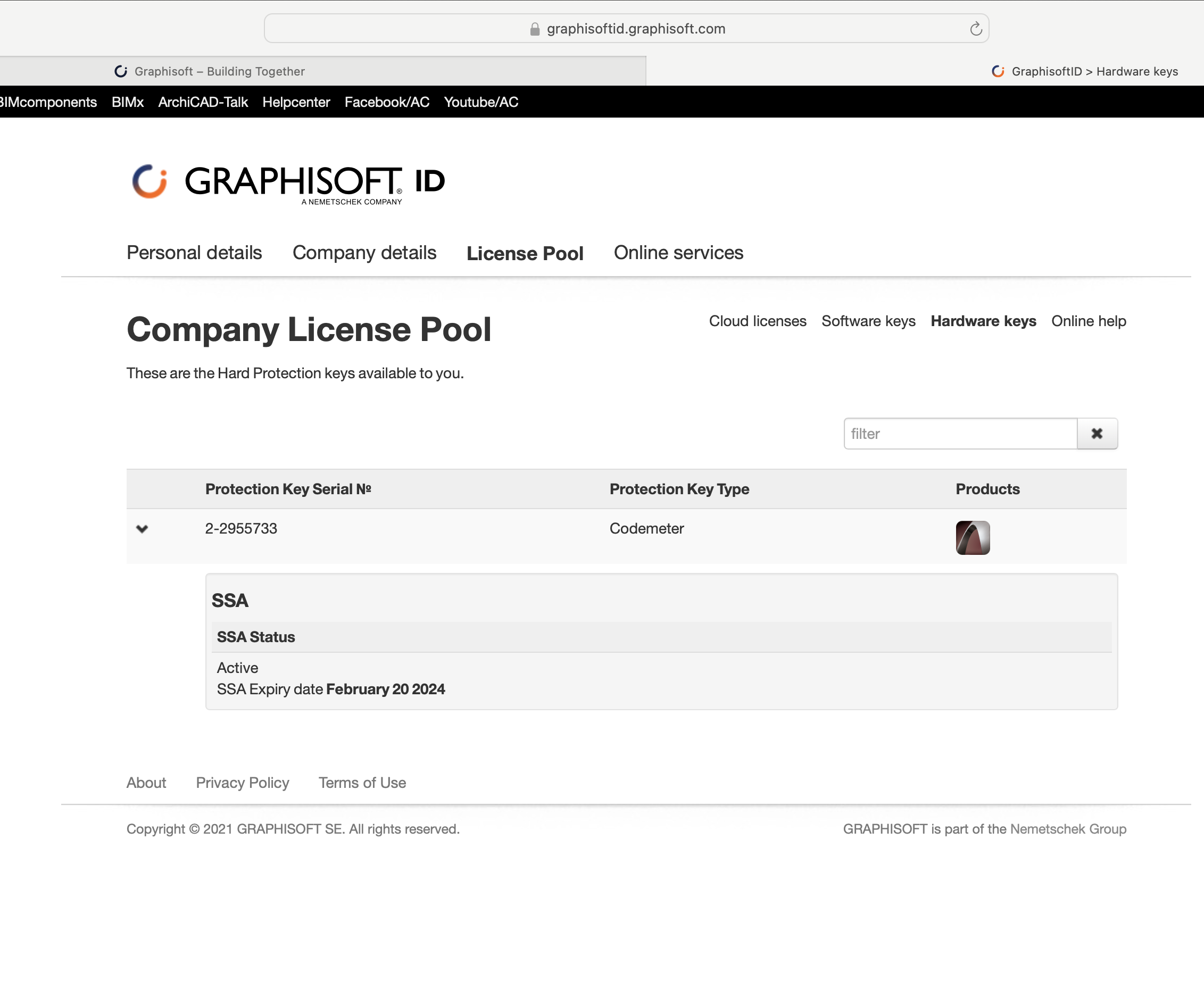
Task: Clear the filter with X button
Action: (1096, 434)
